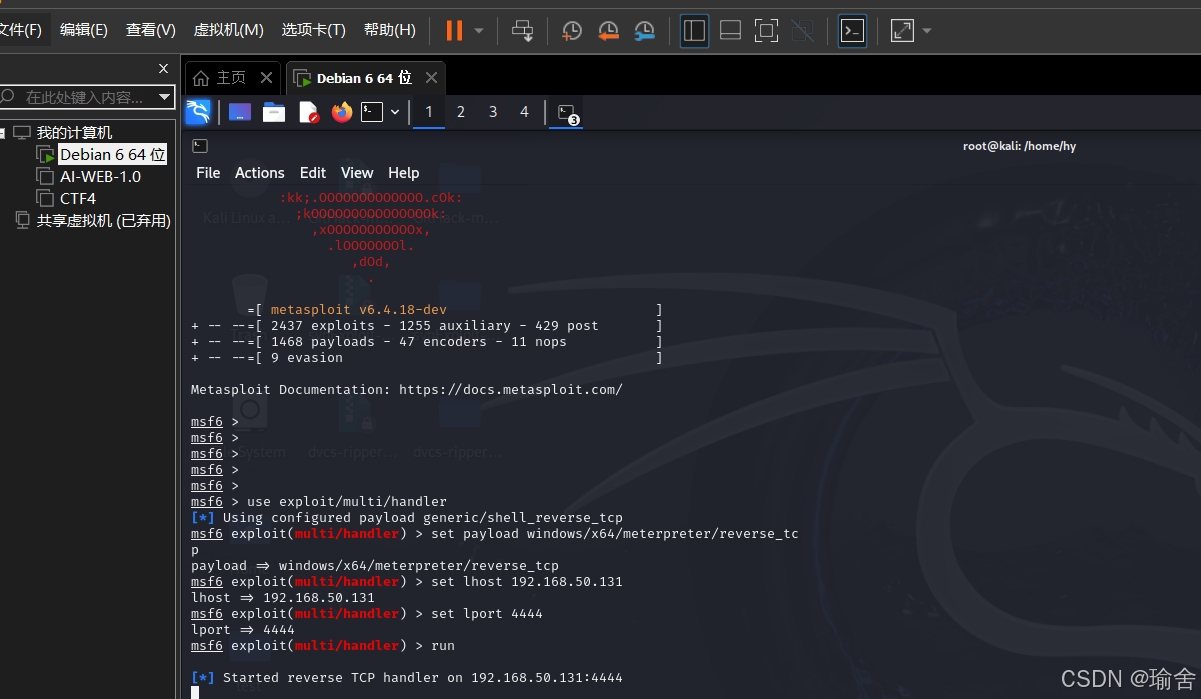Click the https://docs.metasploit.com/ link
The image size is (1201, 699).
(511, 390)
